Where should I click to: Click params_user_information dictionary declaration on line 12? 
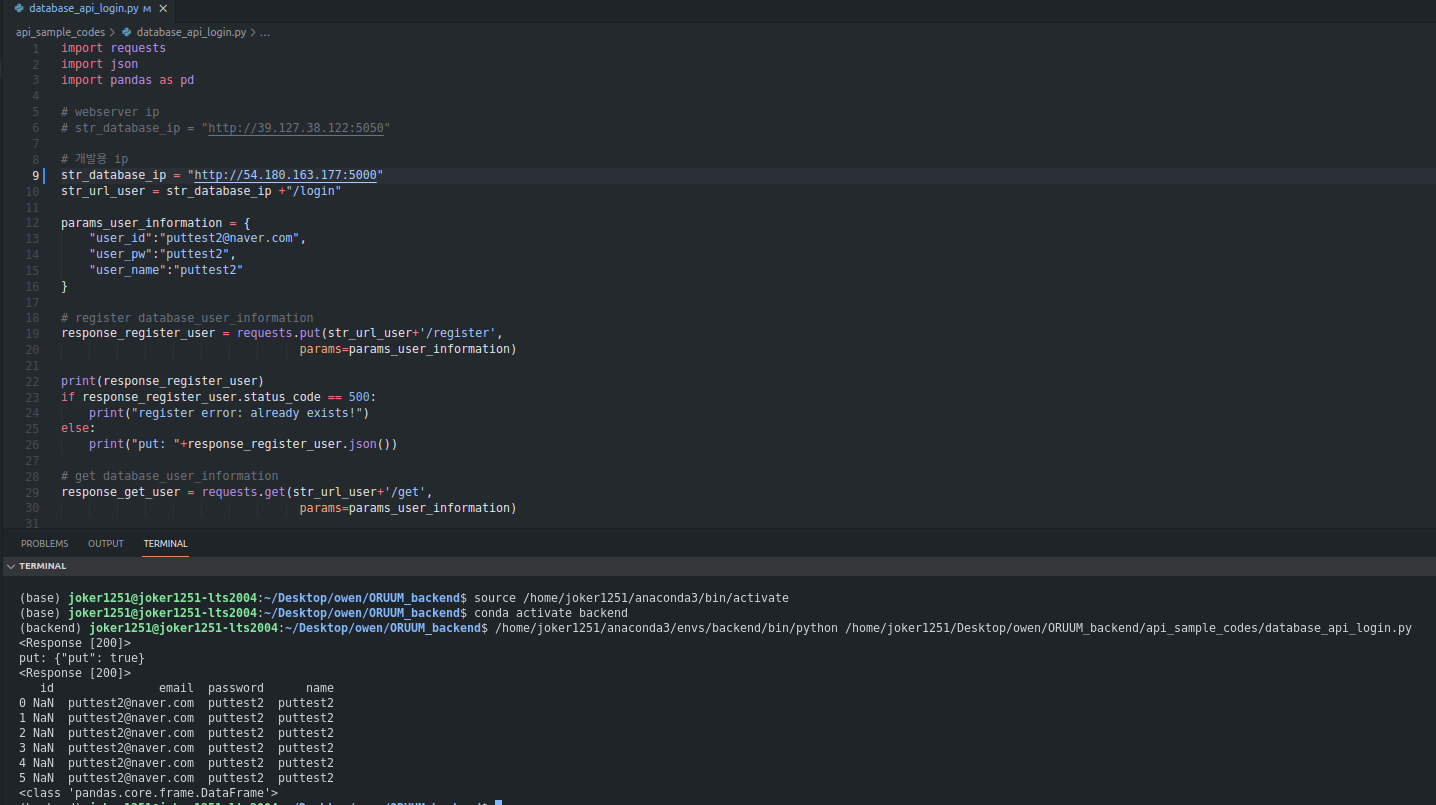pos(156,223)
